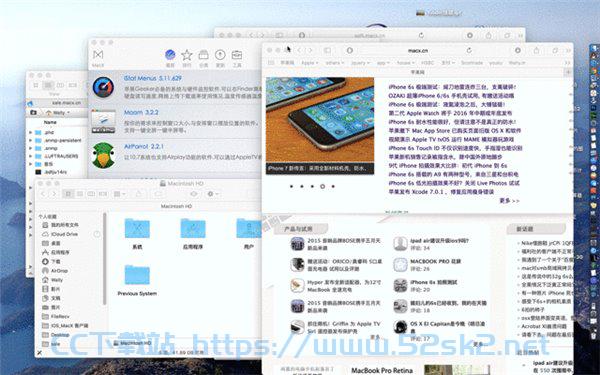Image resolution: width=600 pixels, height=375 pixels.
Task: Click the share icon in Macintosh HD Finder toolbar
Action: (x=139, y=194)
